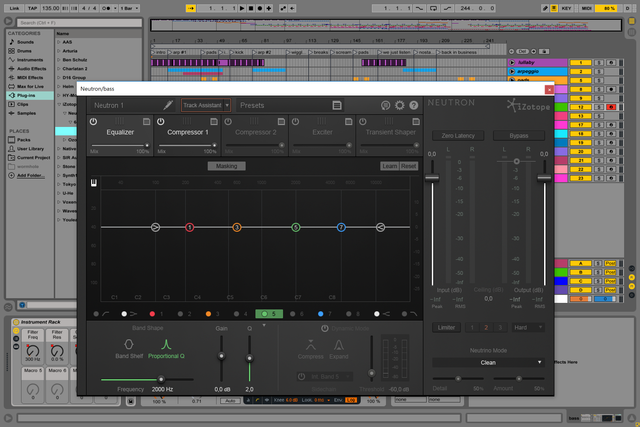Viewport: 640px width, 427px height.
Task: Open Neutron settings gear icon
Action: coord(400,105)
